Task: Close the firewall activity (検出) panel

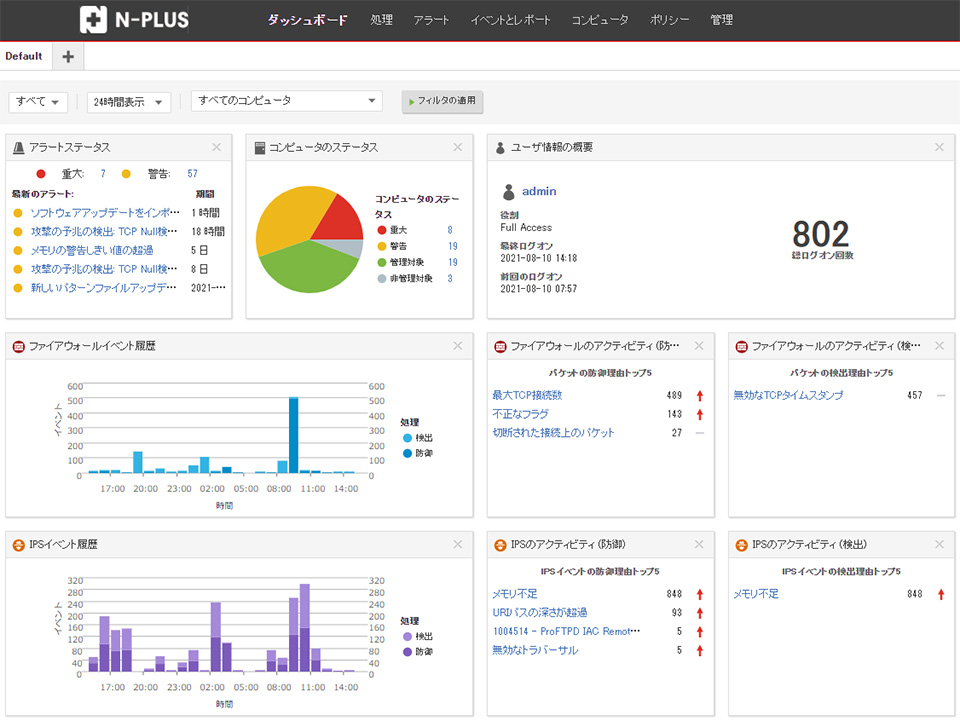Action: point(939,346)
